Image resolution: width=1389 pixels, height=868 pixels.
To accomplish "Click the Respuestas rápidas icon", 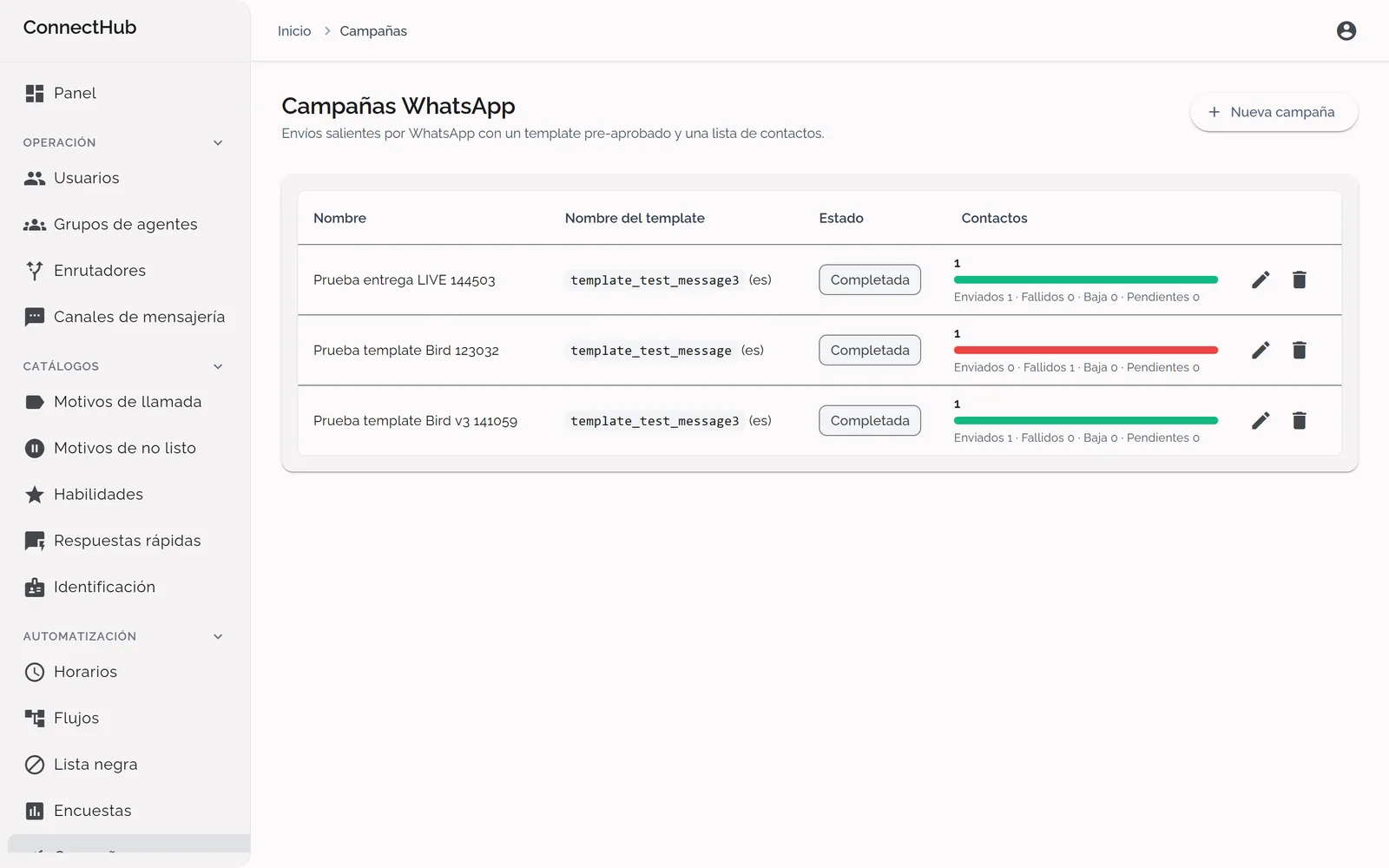I will (x=35, y=541).
